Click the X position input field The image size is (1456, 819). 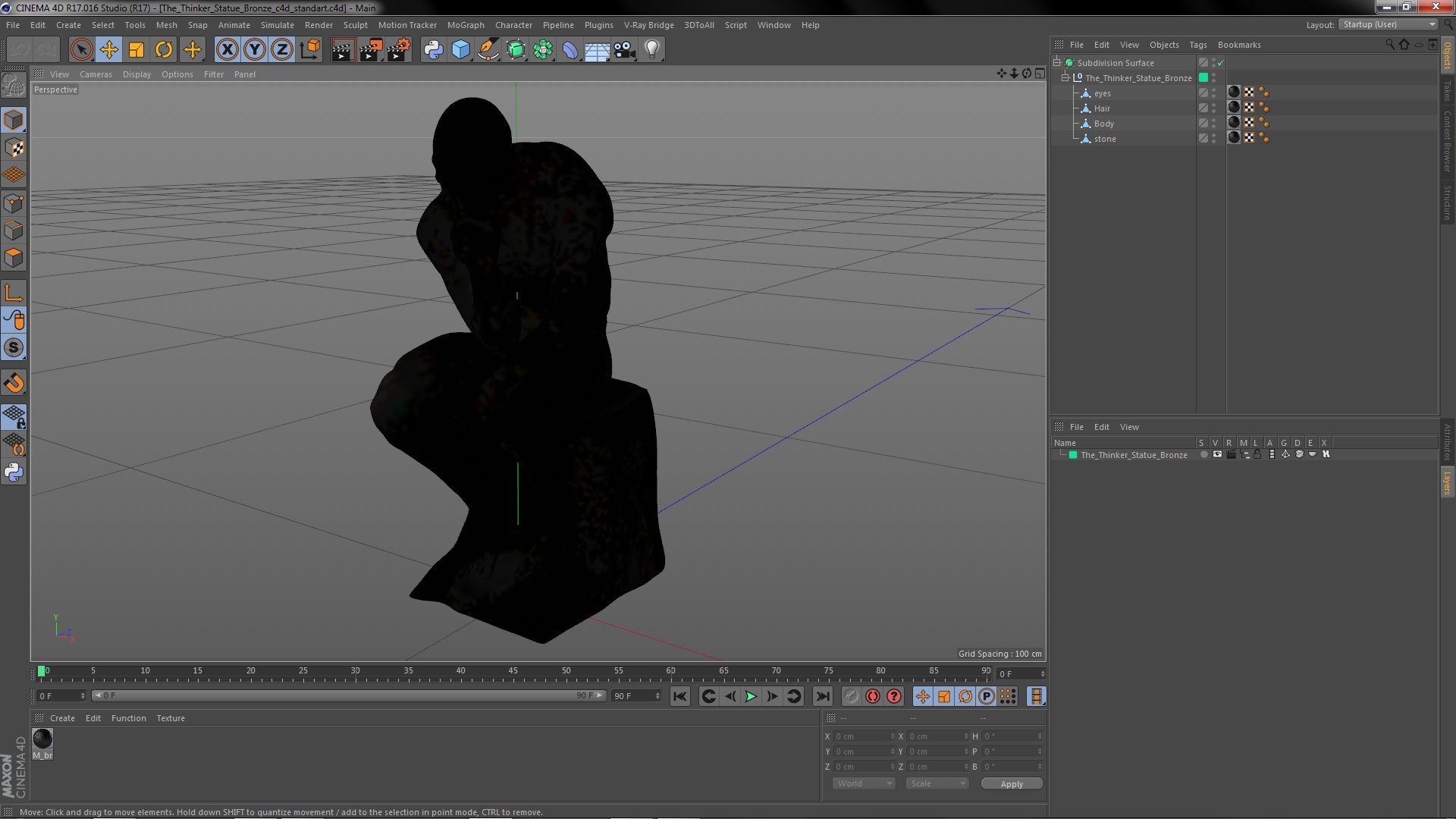click(864, 736)
